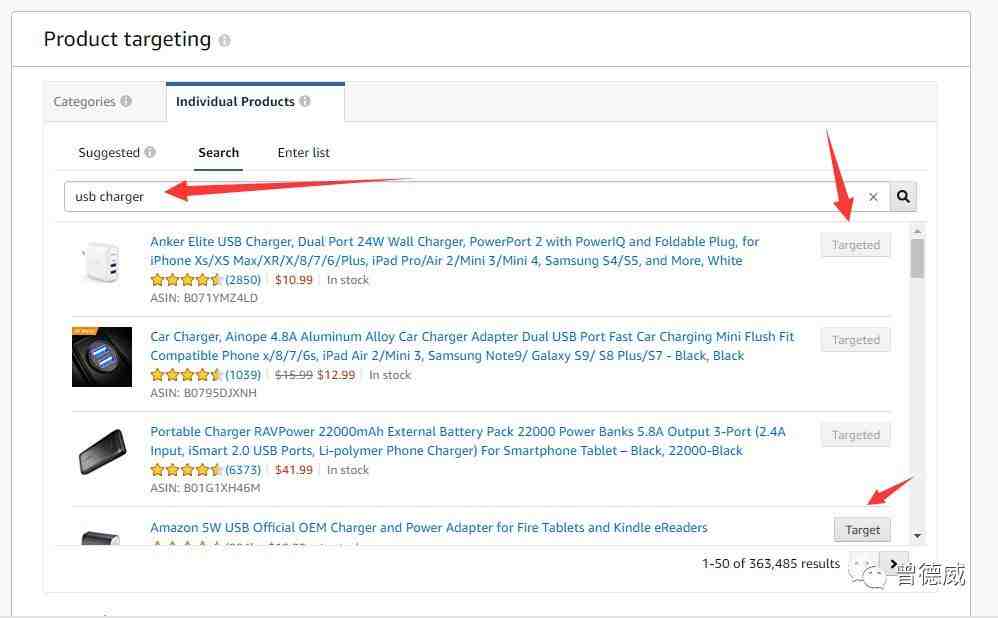Open the Amazon 5W USB Charger link
This screenshot has height=618, width=998.
click(428, 528)
